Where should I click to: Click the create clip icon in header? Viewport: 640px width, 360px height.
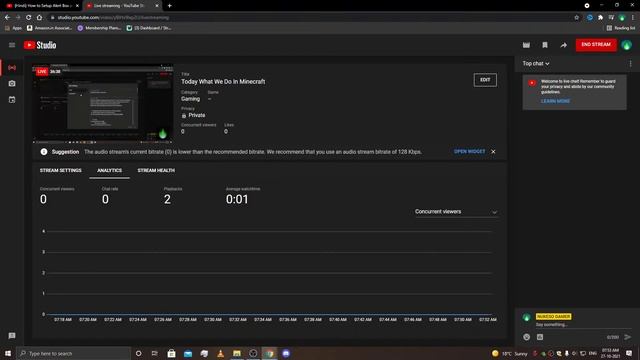pos(526,45)
